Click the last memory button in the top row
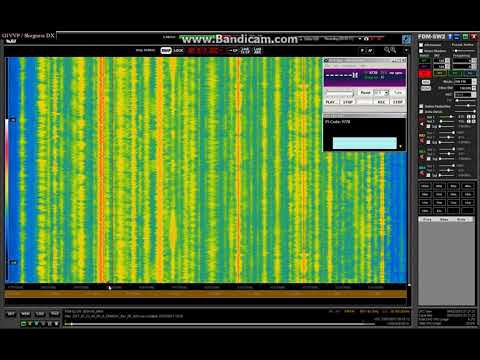 tap(468, 186)
